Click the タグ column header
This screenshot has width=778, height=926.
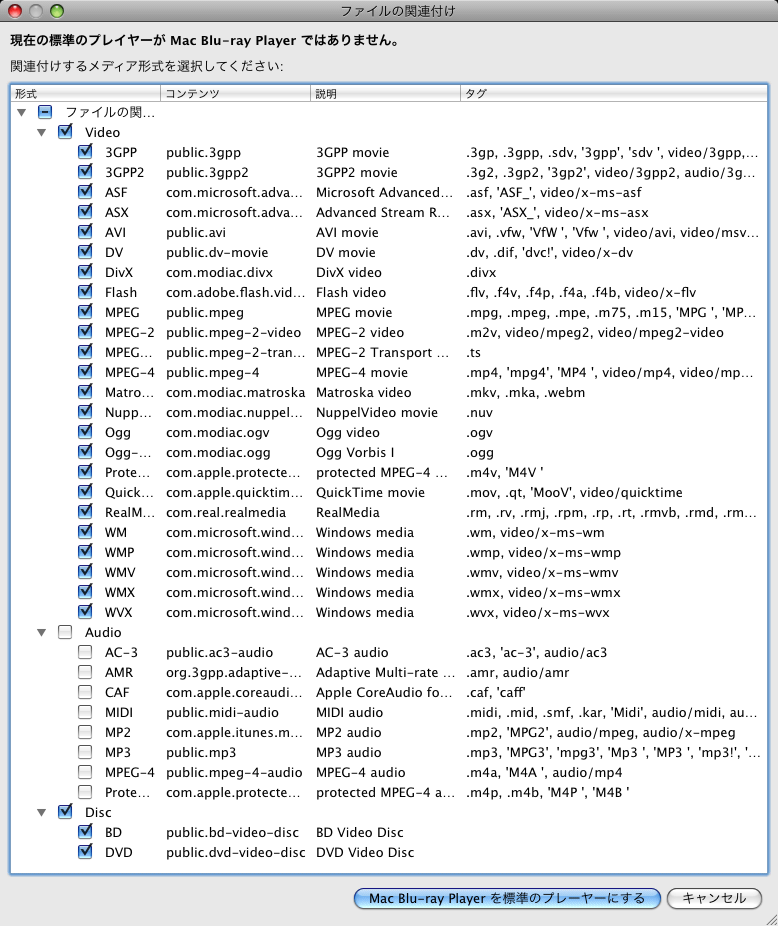click(x=614, y=93)
